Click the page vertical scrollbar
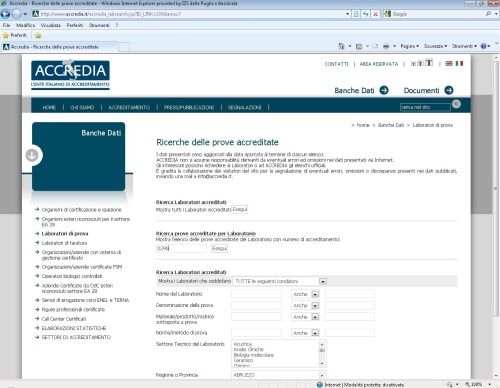The image size is (500, 388). [496, 217]
